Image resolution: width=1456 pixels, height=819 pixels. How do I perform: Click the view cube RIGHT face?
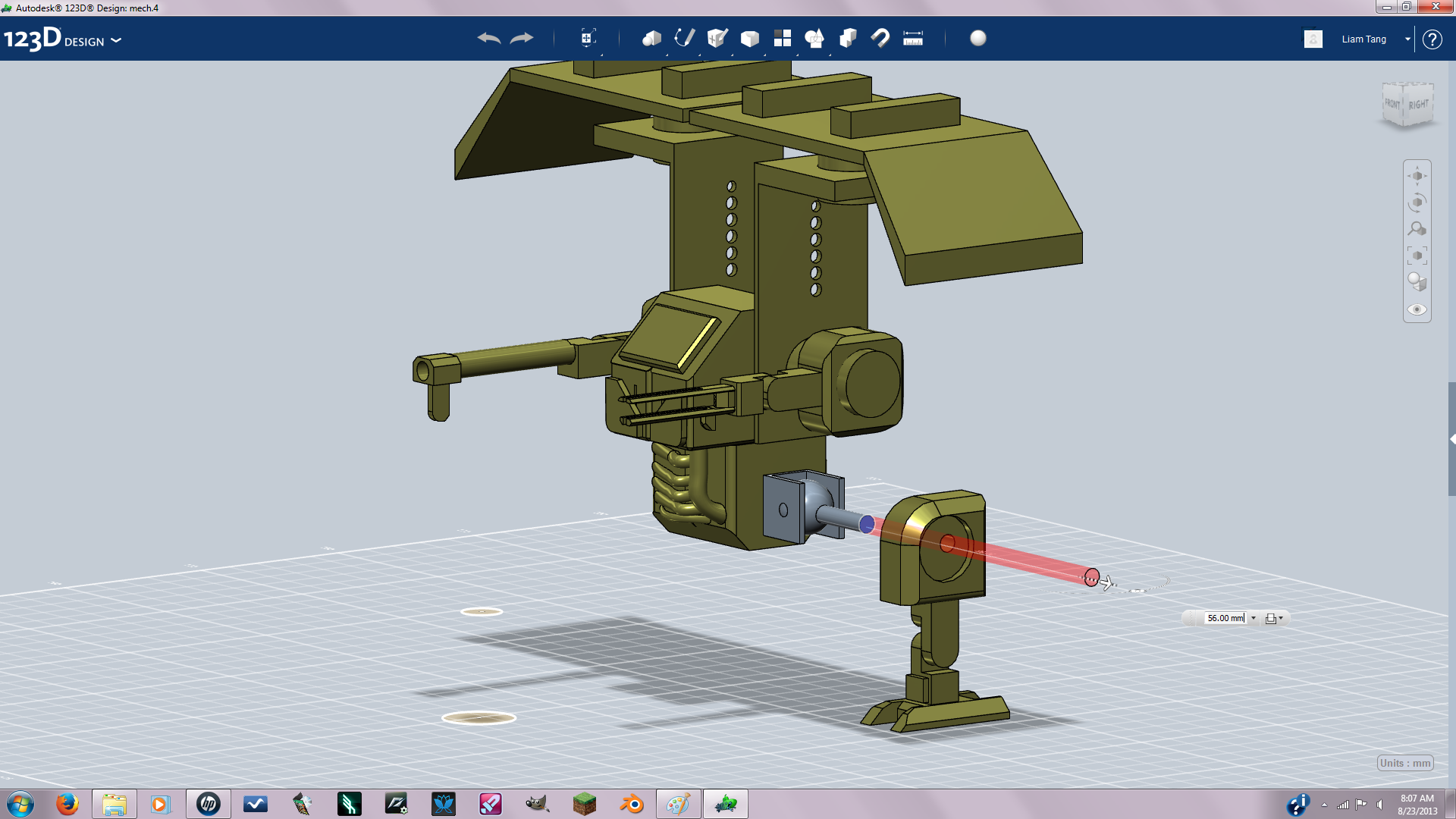[x=1418, y=105]
